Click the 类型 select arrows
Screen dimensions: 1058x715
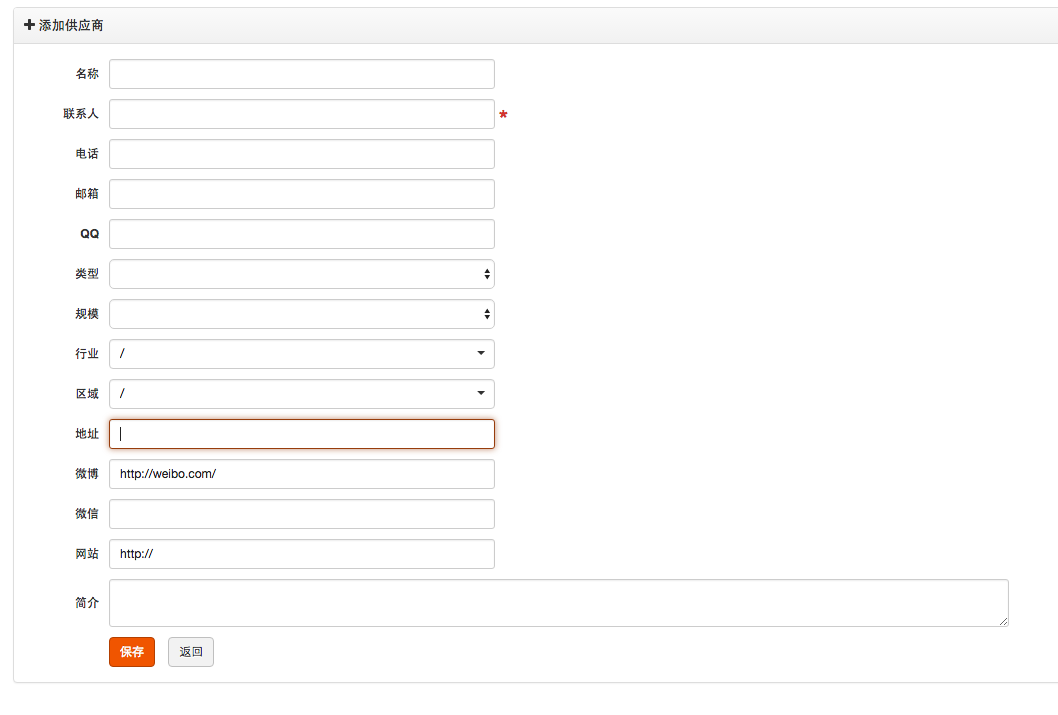[487, 274]
